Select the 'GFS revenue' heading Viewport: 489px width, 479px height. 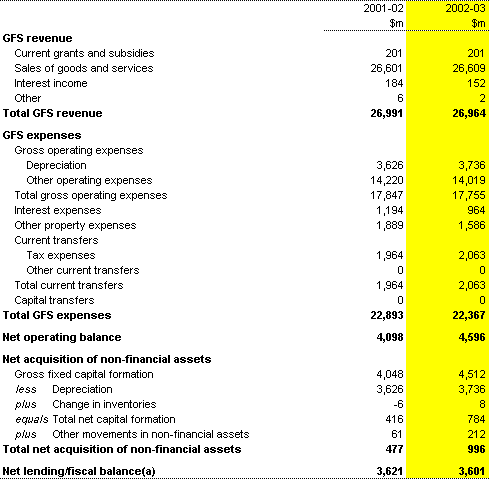37,38
